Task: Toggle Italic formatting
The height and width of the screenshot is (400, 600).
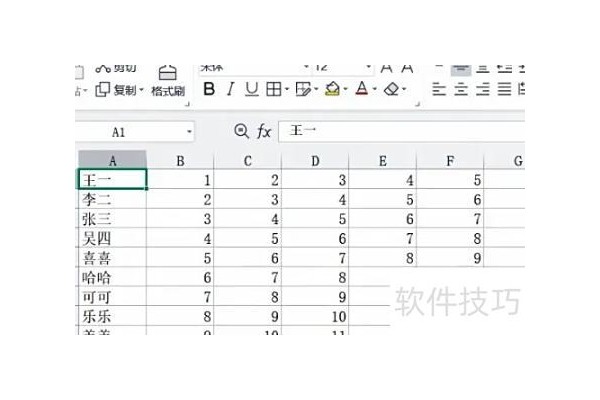Action: (x=230, y=89)
